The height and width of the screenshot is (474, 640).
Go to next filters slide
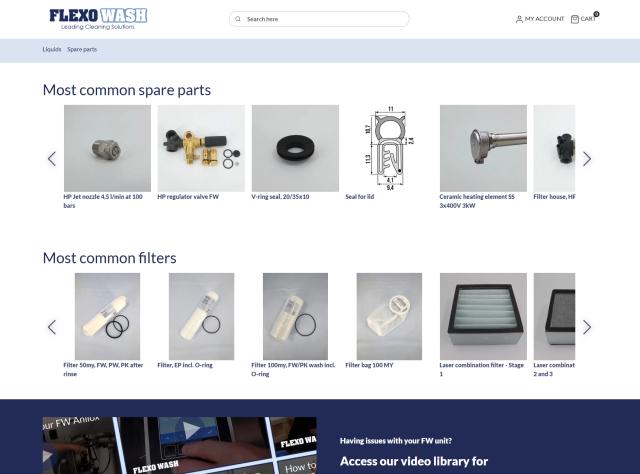click(x=587, y=327)
